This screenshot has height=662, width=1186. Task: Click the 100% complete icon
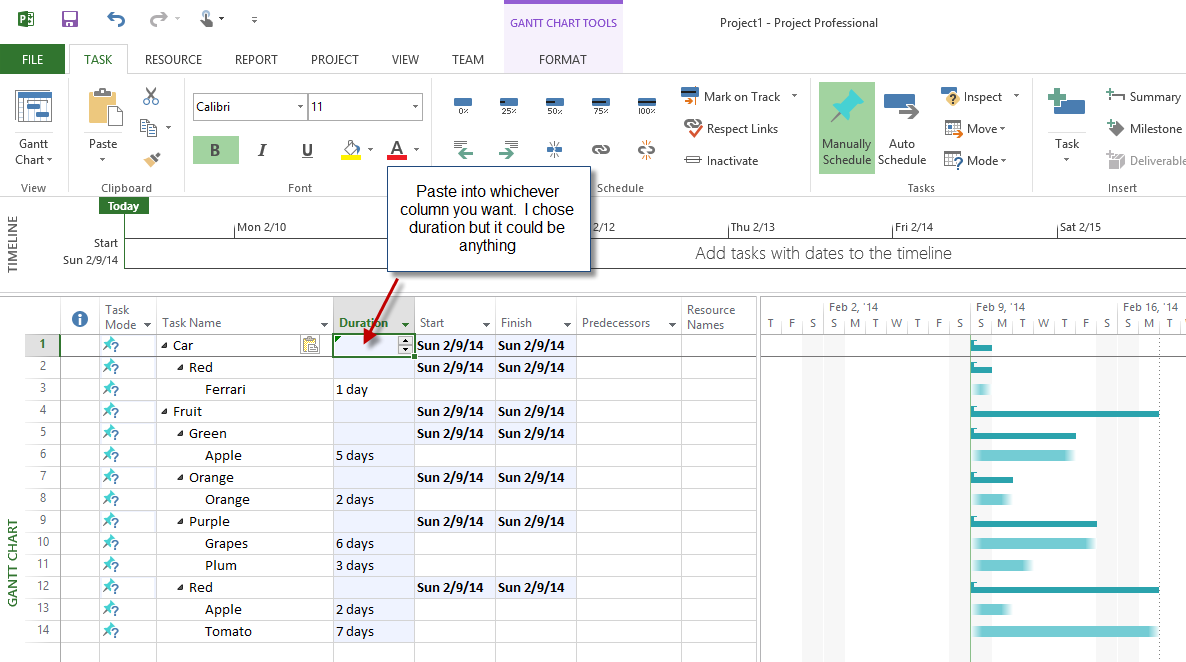pyautogui.click(x=646, y=103)
